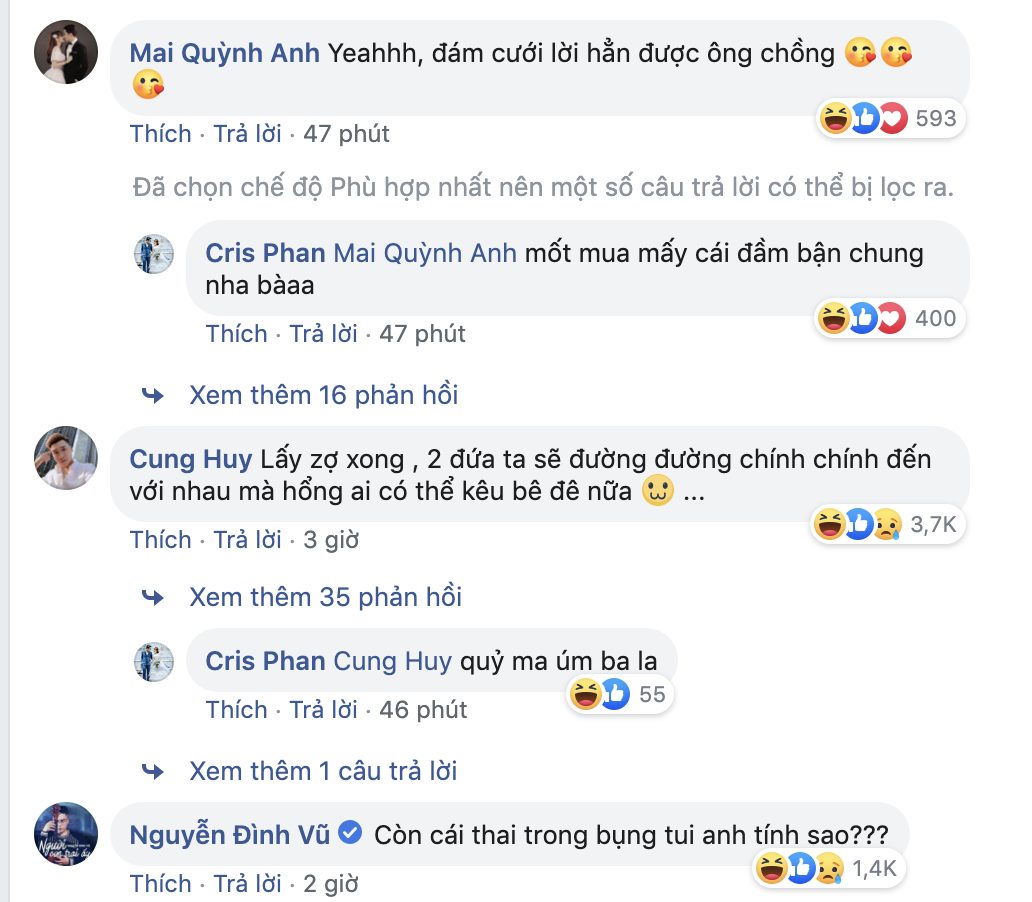The image size is (1032, 902).
Task: Show the 3,7K reactions on Cung Huy's comment
Action: (887, 524)
